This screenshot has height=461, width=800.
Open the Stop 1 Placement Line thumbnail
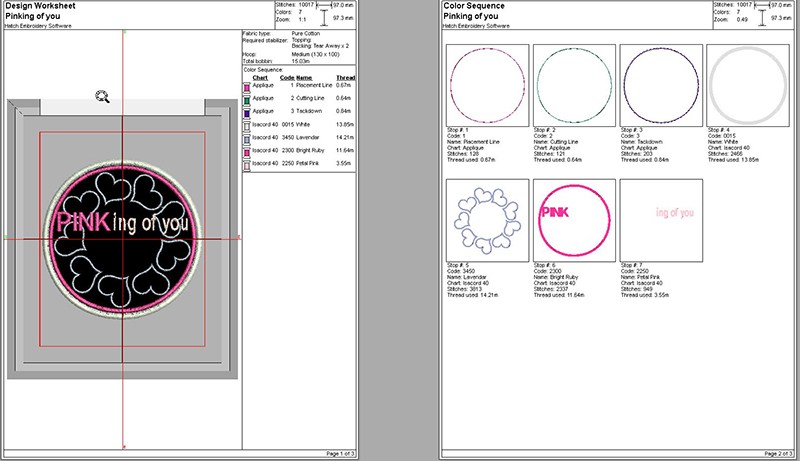coord(485,84)
